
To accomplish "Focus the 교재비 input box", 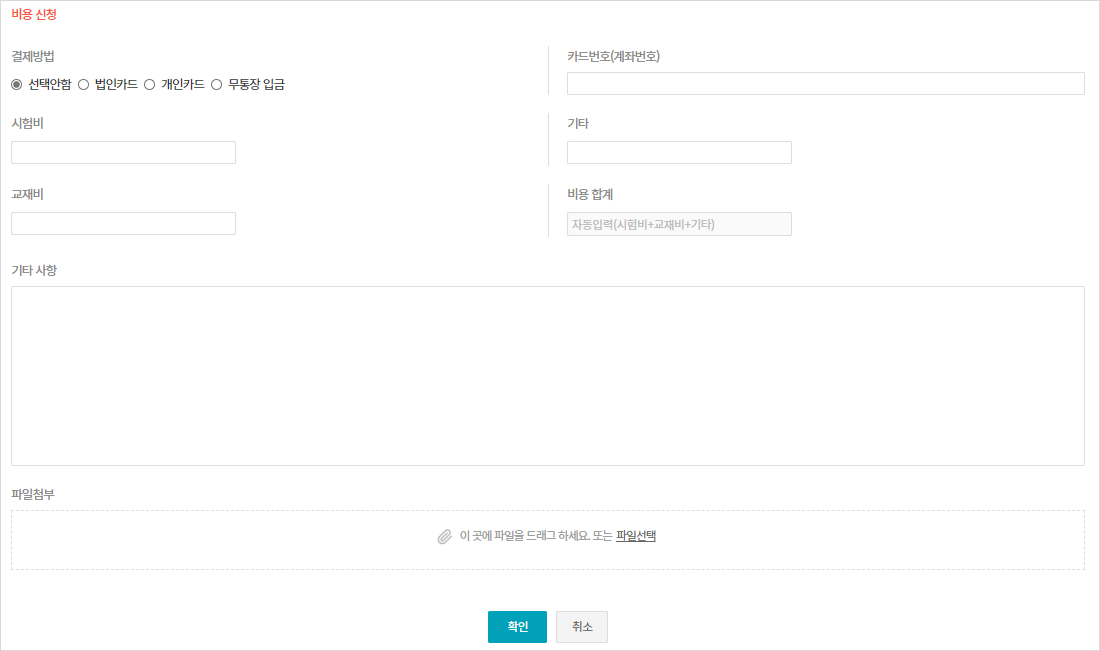I will 123,224.
